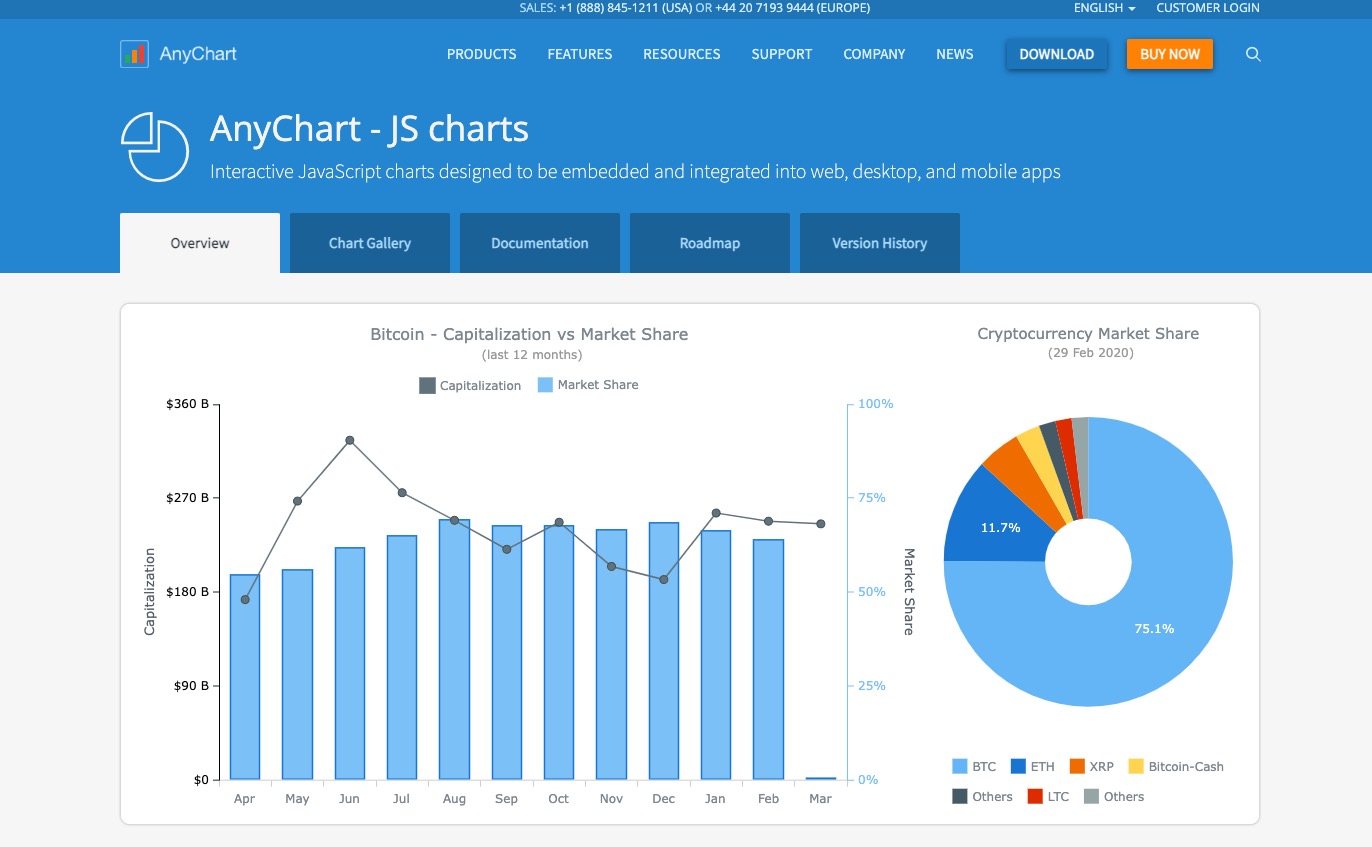Viewport: 1372px width, 847px height.
Task: Open the NEWS menu item
Action: pos(955,54)
